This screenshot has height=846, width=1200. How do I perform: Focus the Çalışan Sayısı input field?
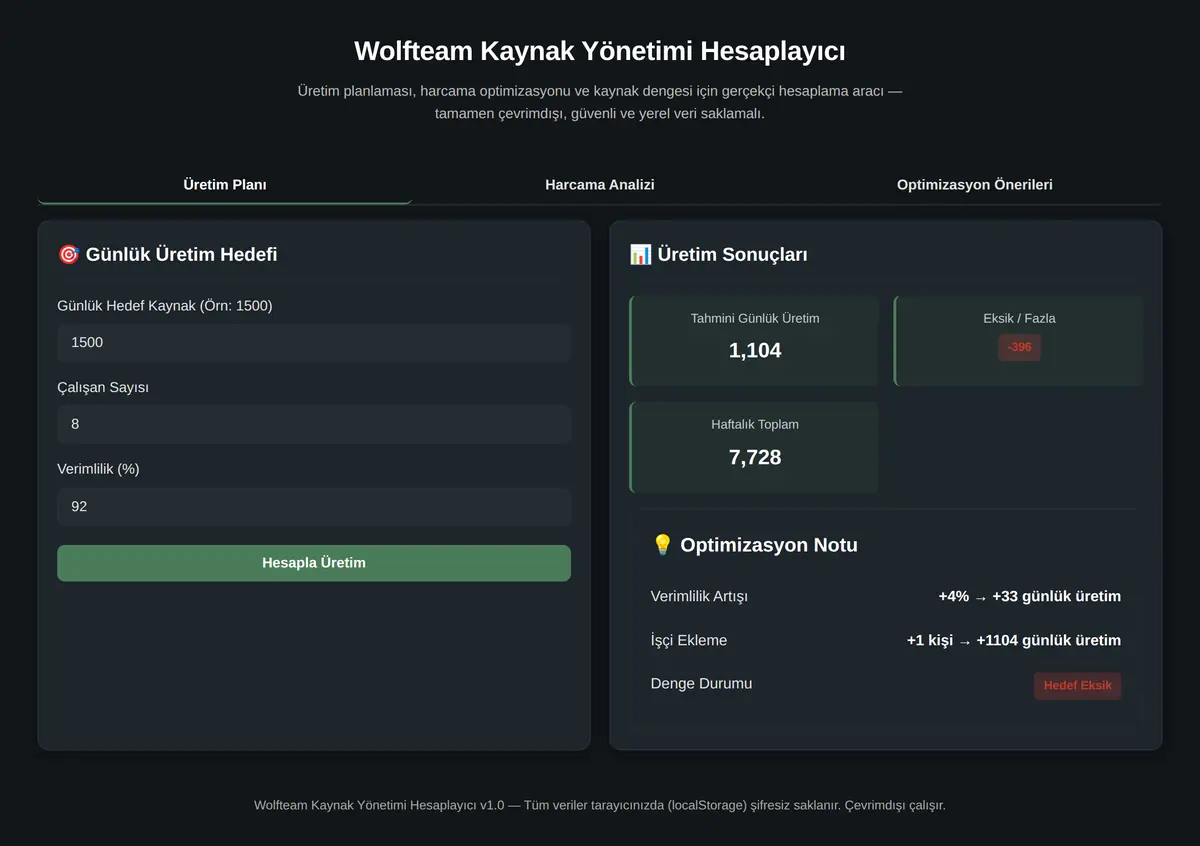(x=314, y=424)
